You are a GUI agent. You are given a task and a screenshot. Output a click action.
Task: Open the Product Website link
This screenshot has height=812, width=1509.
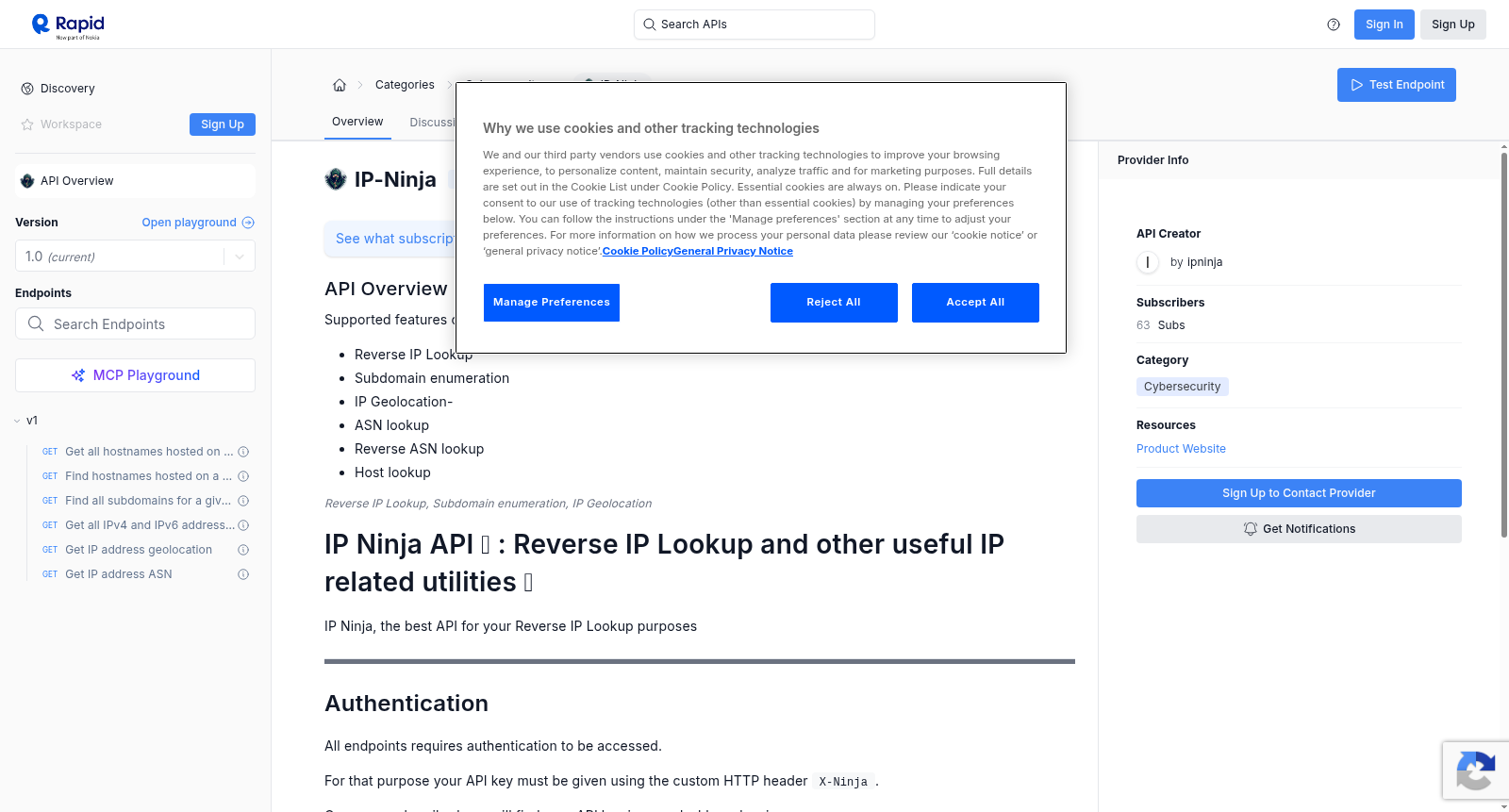(x=1181, y=449)
